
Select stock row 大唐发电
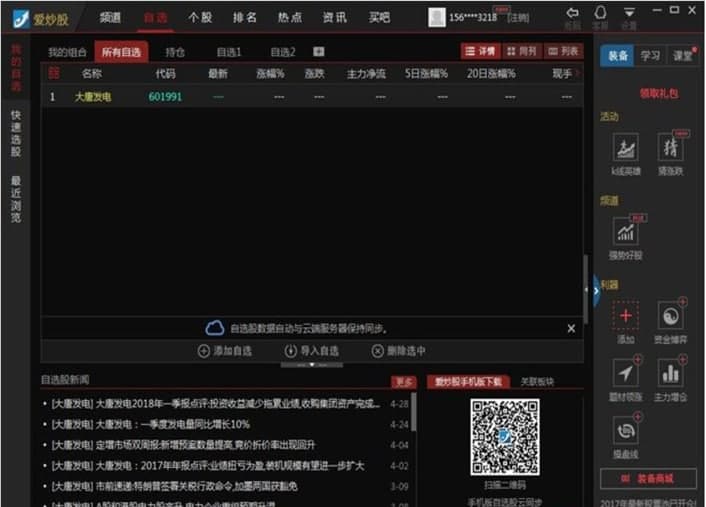tap(312, 96)
